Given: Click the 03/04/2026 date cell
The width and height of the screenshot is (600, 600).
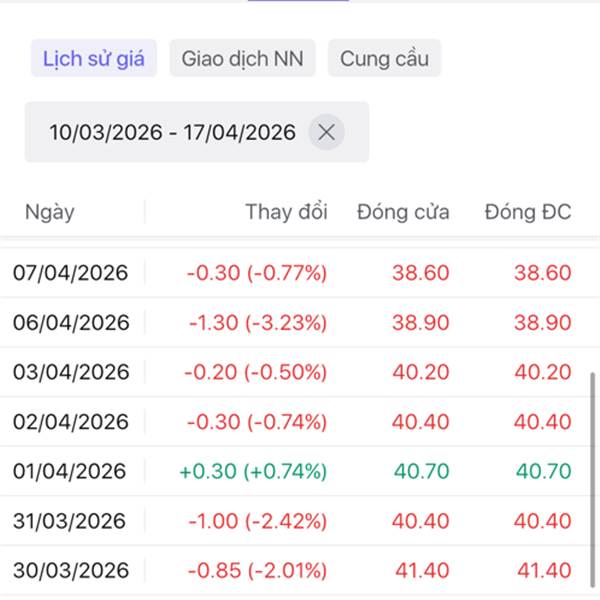Looking at the screenshot, I should coord(71,372).
